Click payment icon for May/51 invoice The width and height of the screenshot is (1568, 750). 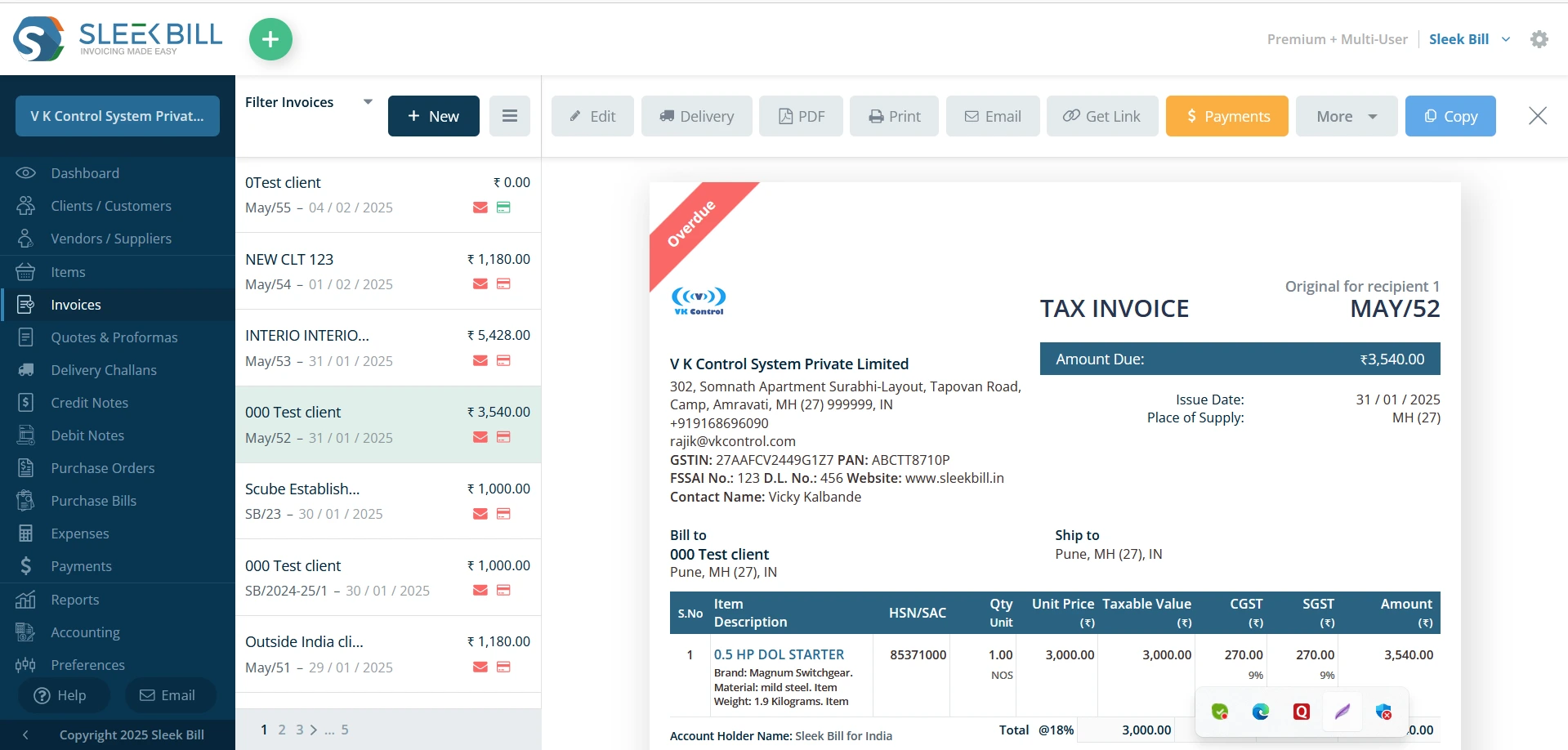point(503,667)
